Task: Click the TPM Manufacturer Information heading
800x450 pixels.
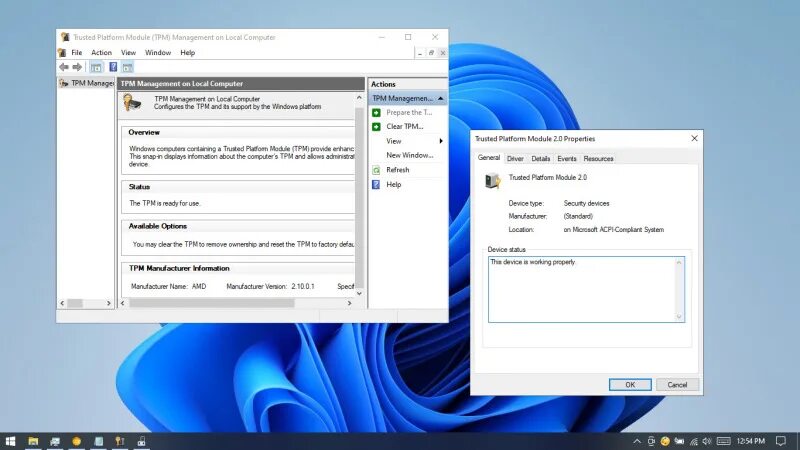Action: tap(179, 268)
